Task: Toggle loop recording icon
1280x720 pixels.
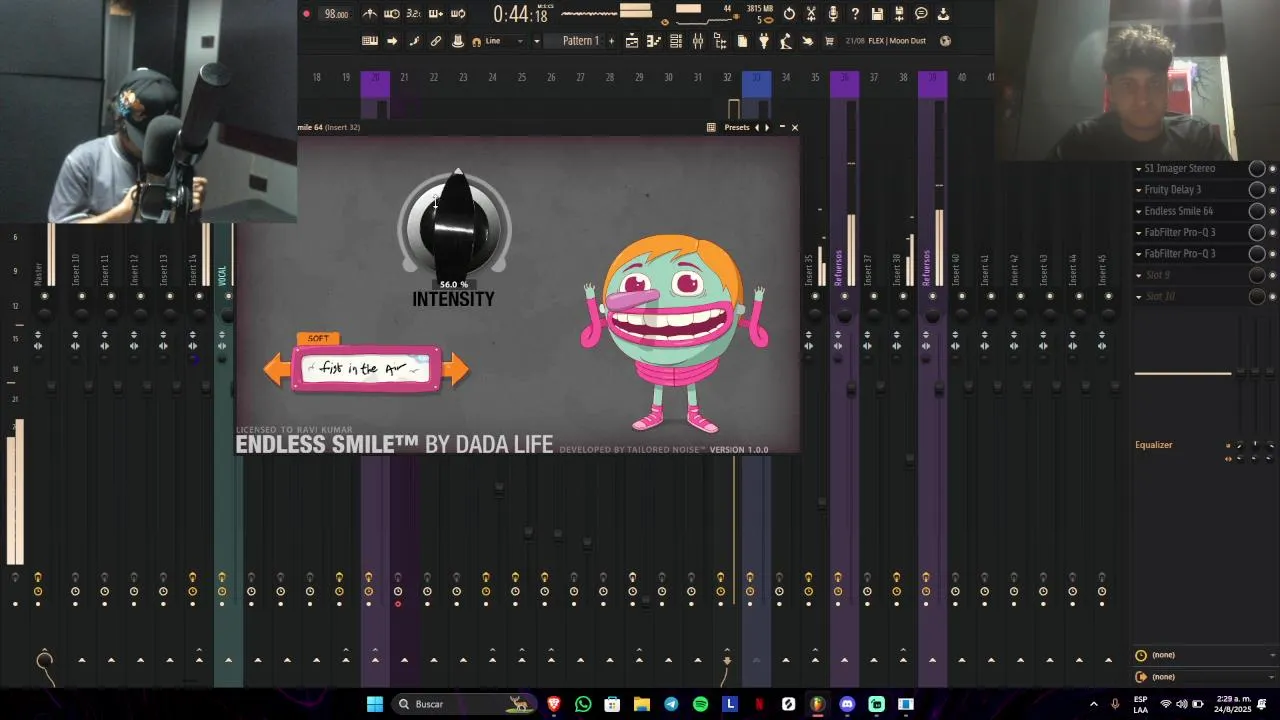Action: [x=458, y=14]
